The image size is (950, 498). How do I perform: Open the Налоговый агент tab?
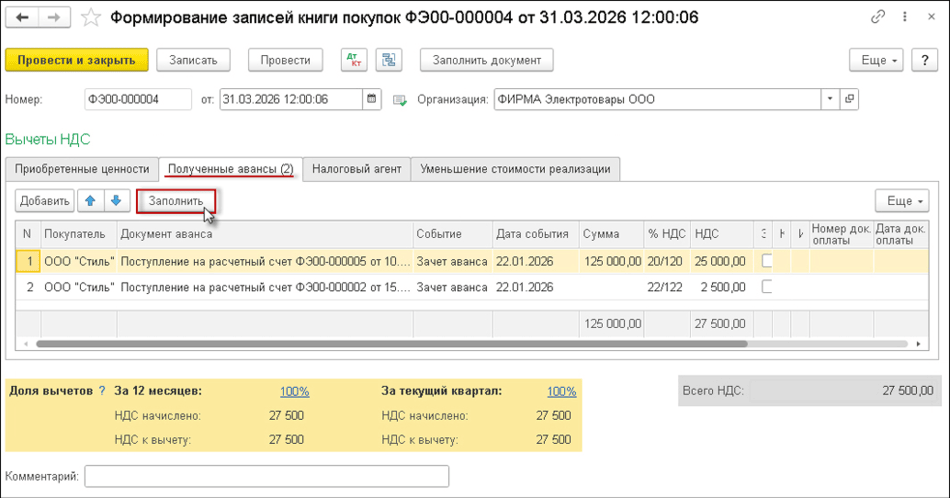[356, 169]
